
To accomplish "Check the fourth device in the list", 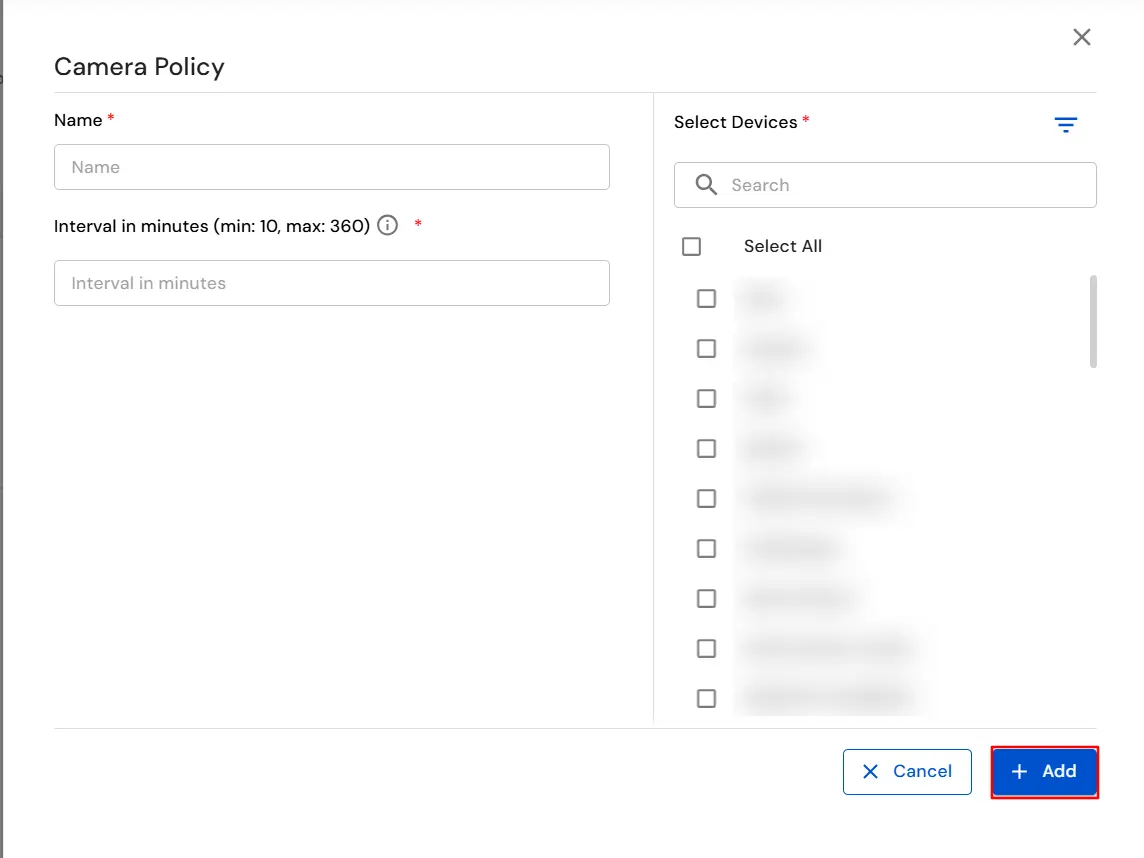I will click(706, 448).
